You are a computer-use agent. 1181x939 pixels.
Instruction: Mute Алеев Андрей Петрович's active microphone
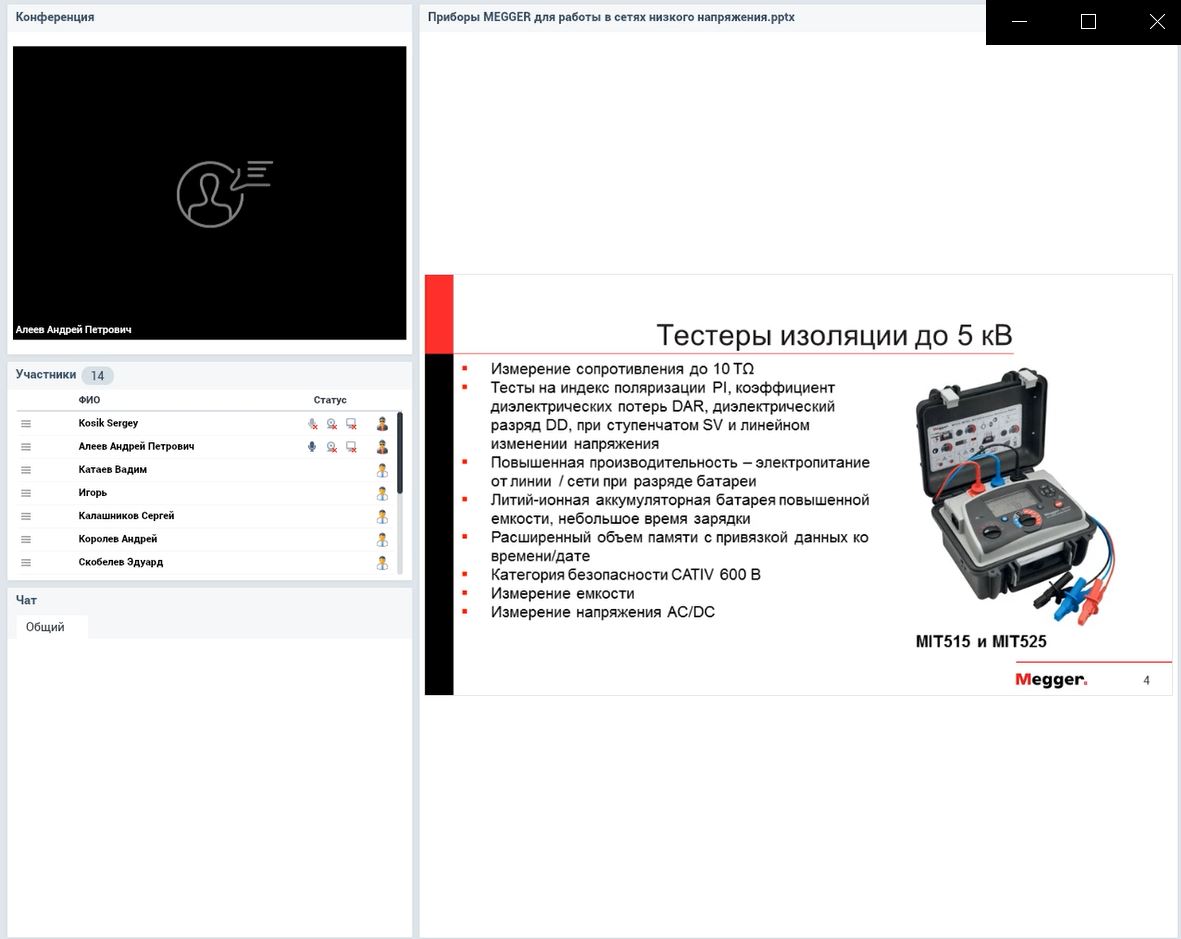[312, 446]
